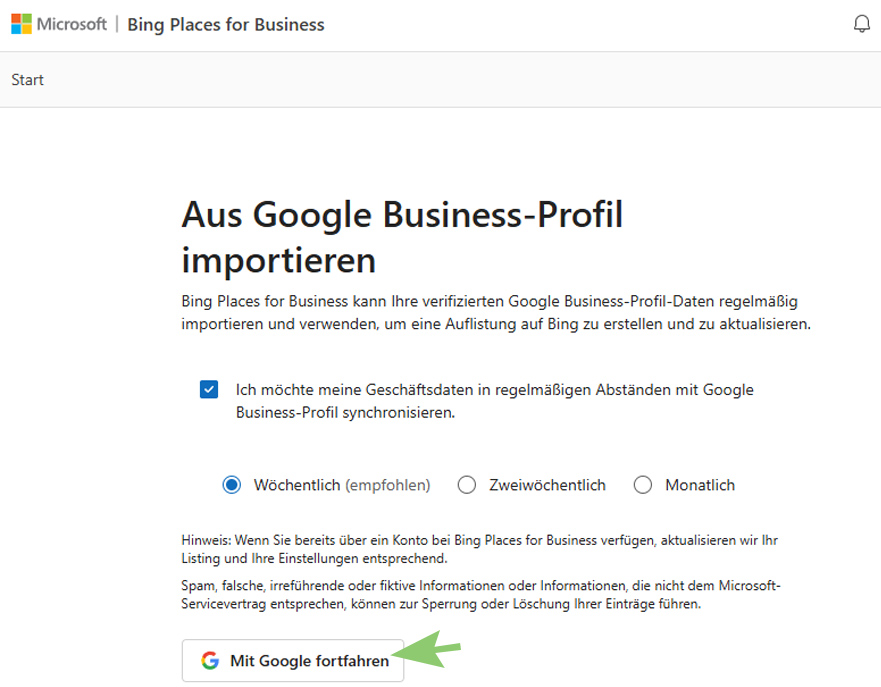This screenshot has width=881, height=687.
Task: Open the notifications bell
Action: click(861, 24)
